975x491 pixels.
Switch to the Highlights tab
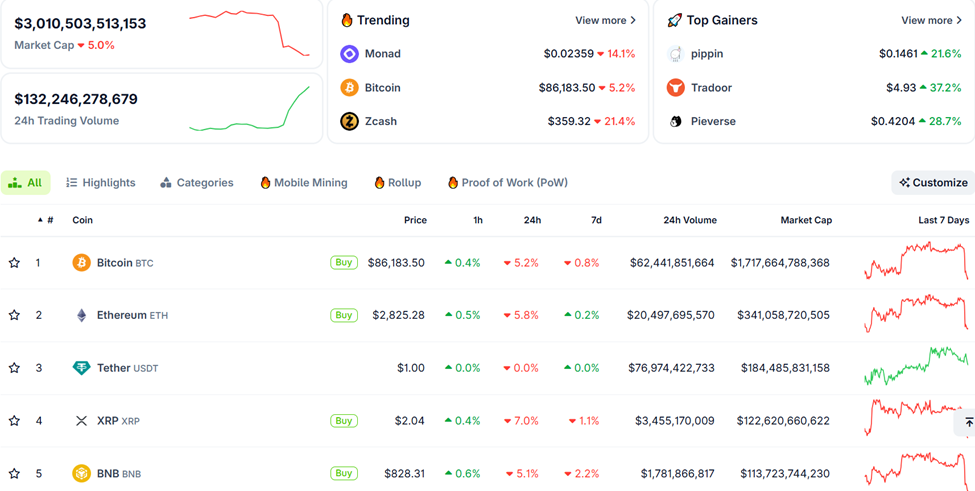pos(100,183)
